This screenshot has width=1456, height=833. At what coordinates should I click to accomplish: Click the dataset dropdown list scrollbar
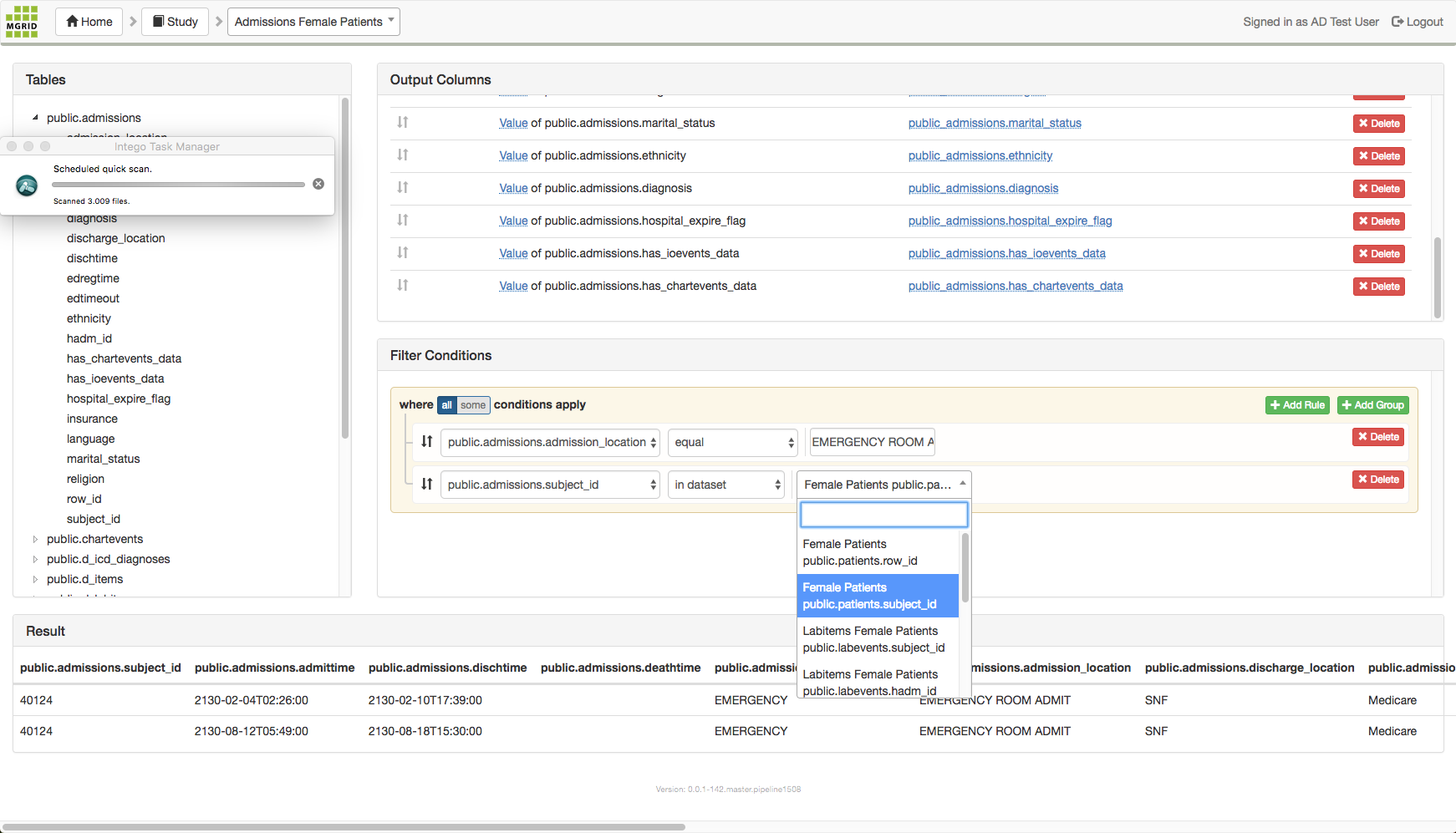pos(965,568)
